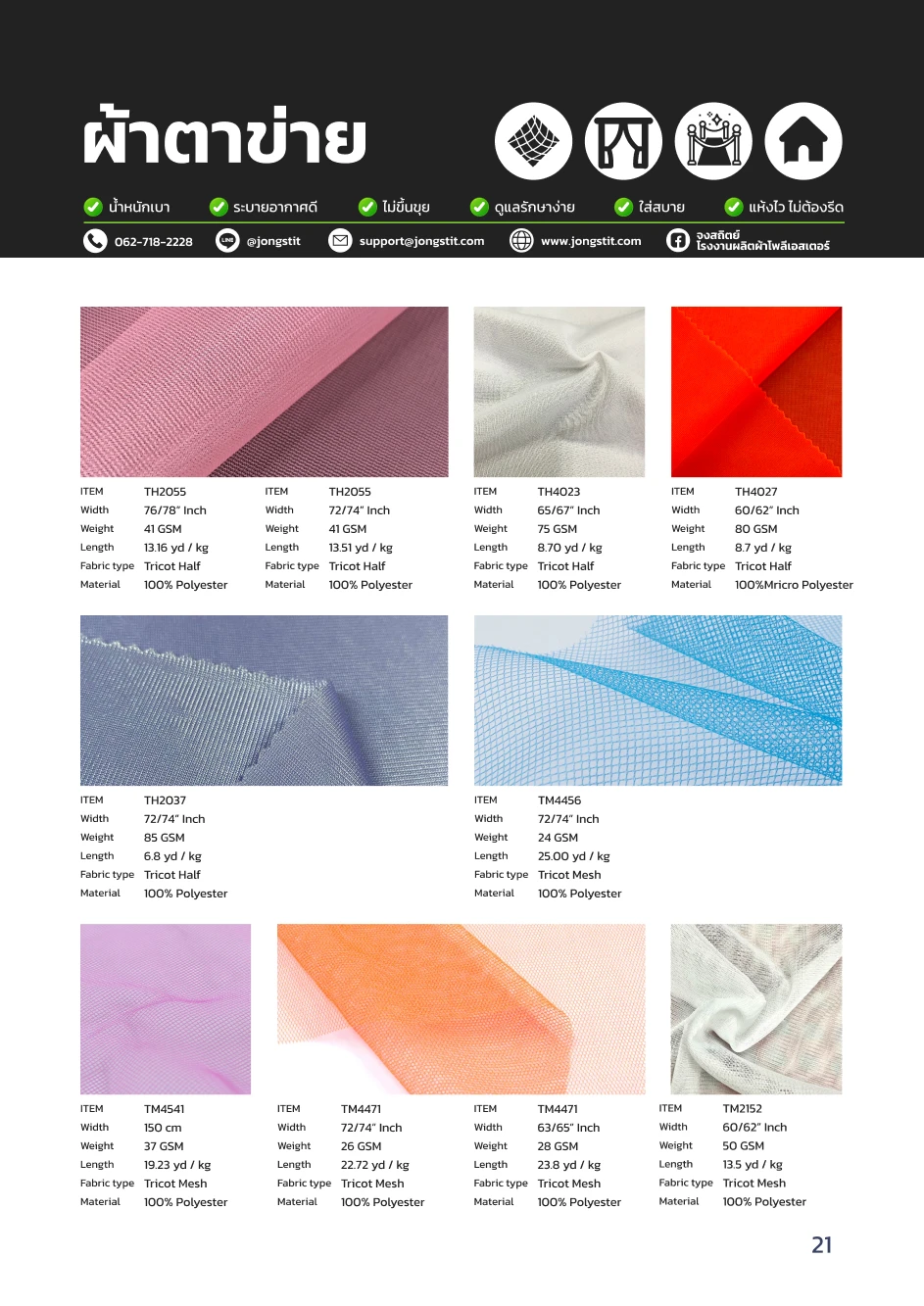Click the length value 13.51 yd / kg
This screenshot has width=924, height=1306.
tap(361, 548)
